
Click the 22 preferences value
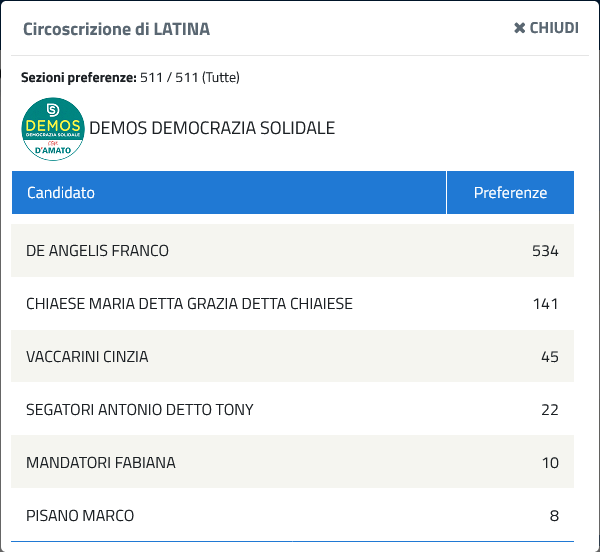(x=550, y=410)
